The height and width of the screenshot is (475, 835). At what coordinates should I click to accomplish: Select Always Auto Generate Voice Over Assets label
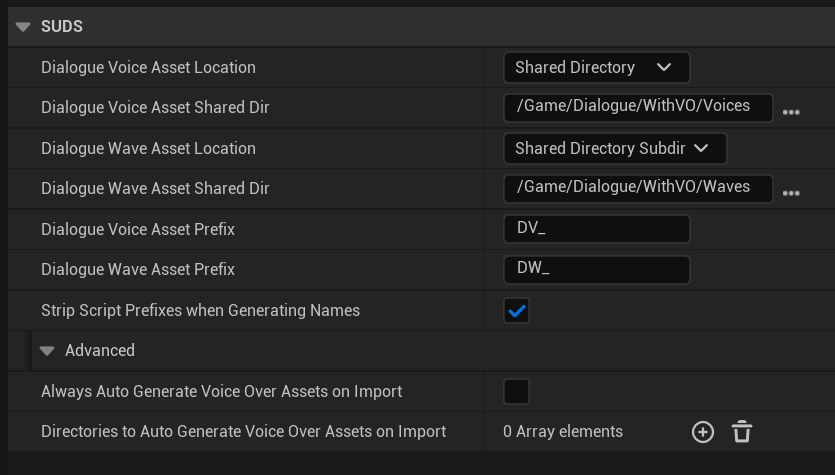point(222,391)
